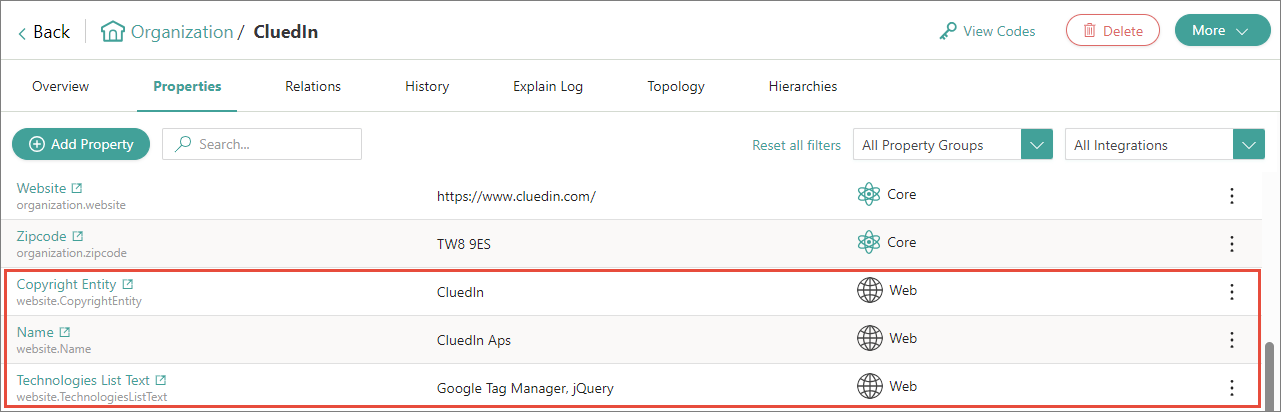Open three-dot menu for Website row

(1231, 196)
